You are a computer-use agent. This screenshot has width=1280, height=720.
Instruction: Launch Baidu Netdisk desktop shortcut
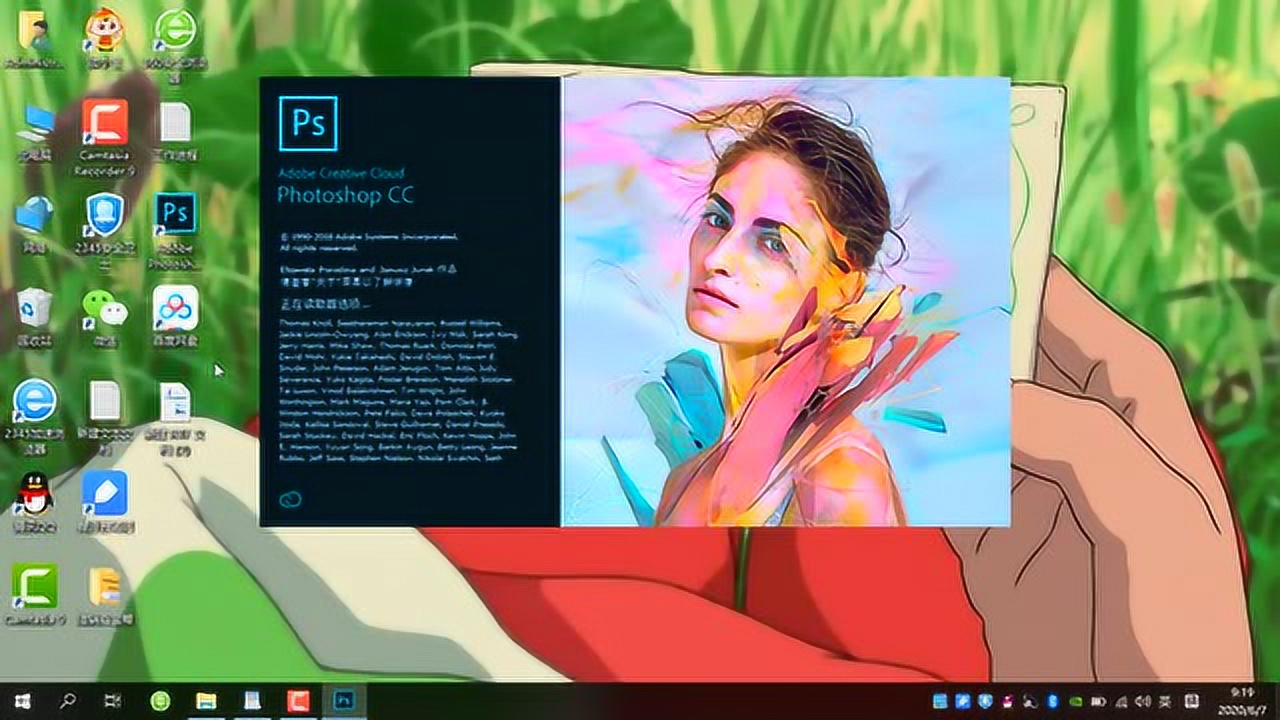(x=176, y=316)
